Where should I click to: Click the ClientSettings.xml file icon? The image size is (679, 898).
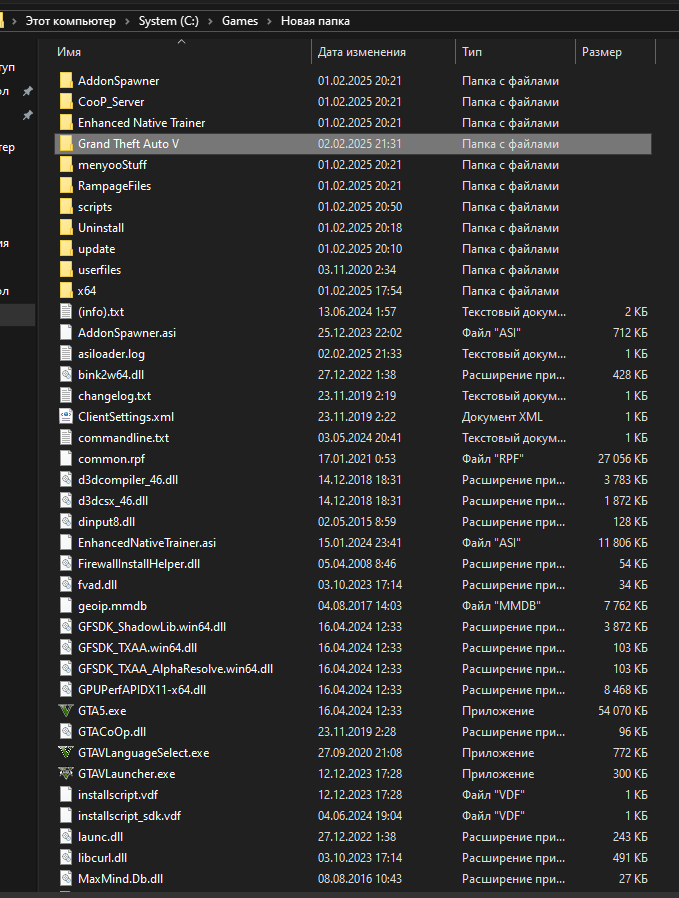[x=66, y=417]
